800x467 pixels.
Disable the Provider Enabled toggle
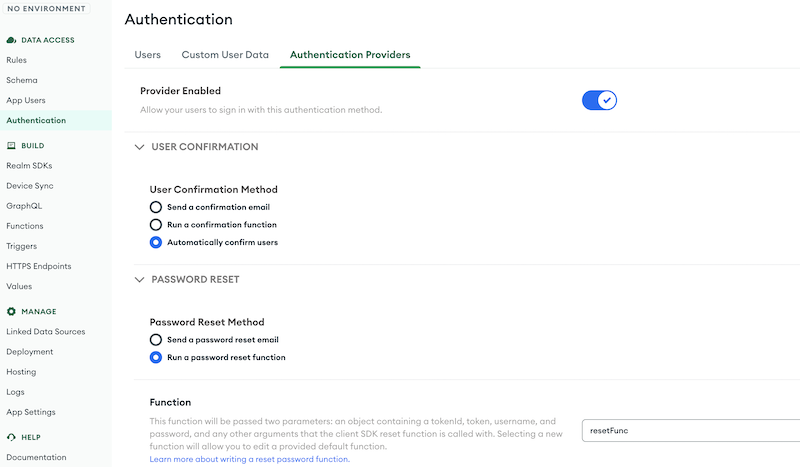tap(599, 100)
